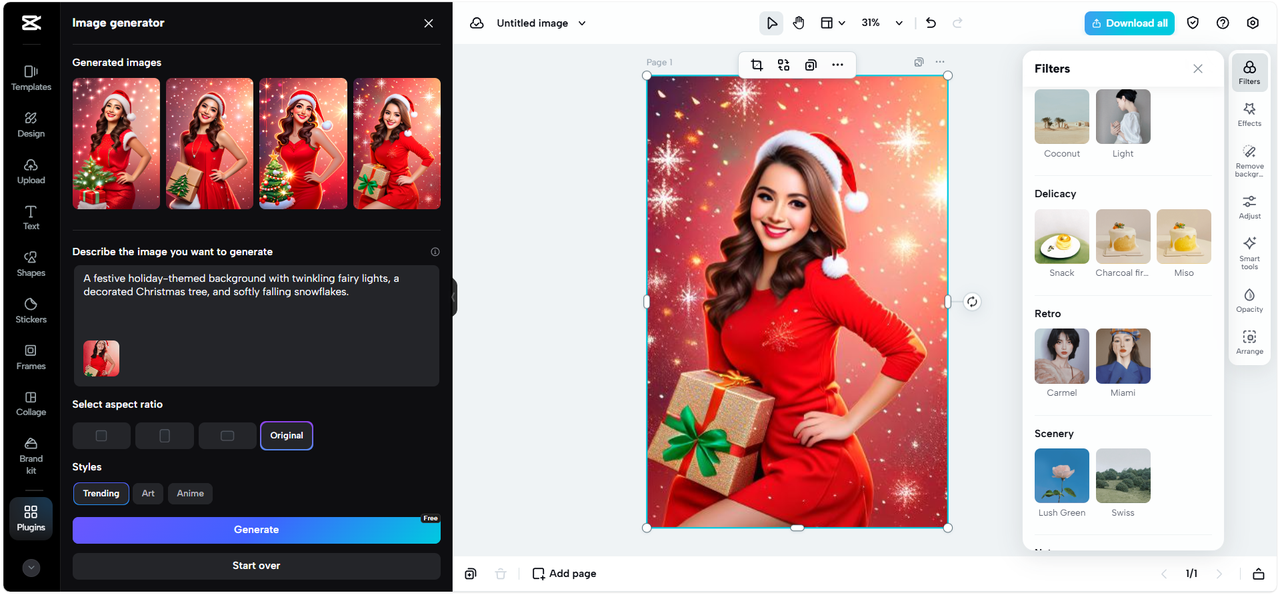Open Remove background tool
The image size is (1280, 595).
coord(1249,159)
